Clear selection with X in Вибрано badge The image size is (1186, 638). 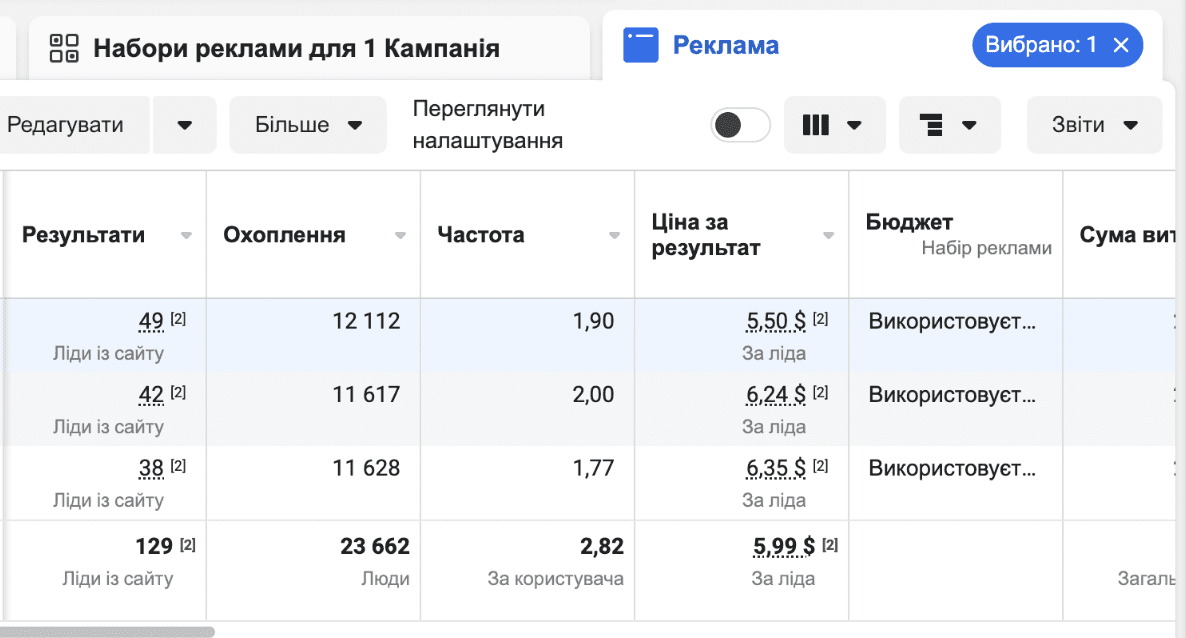coord(1121,45)
